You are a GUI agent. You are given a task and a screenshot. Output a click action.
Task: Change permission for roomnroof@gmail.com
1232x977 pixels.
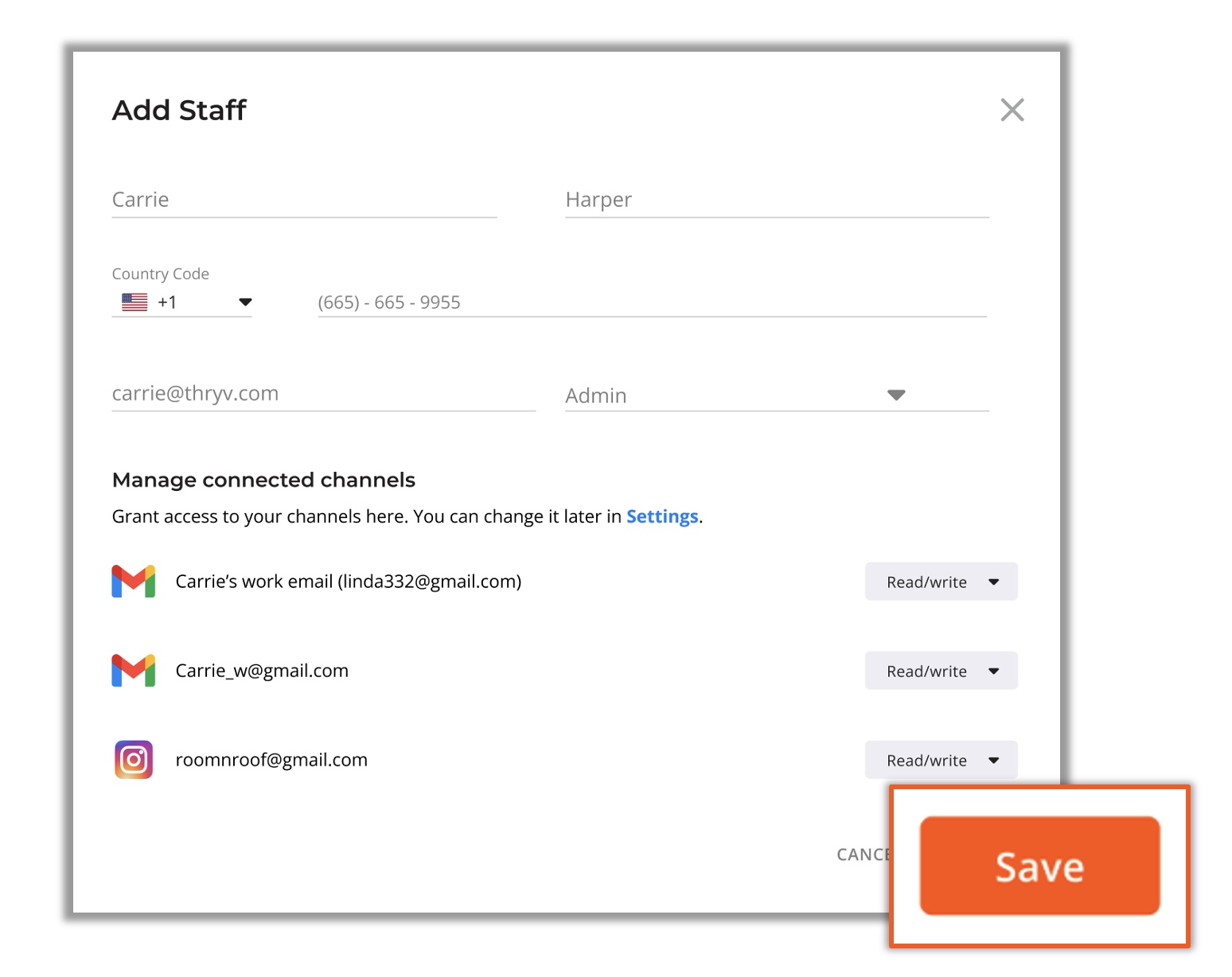pyautogui.click(x=941, y=760)
